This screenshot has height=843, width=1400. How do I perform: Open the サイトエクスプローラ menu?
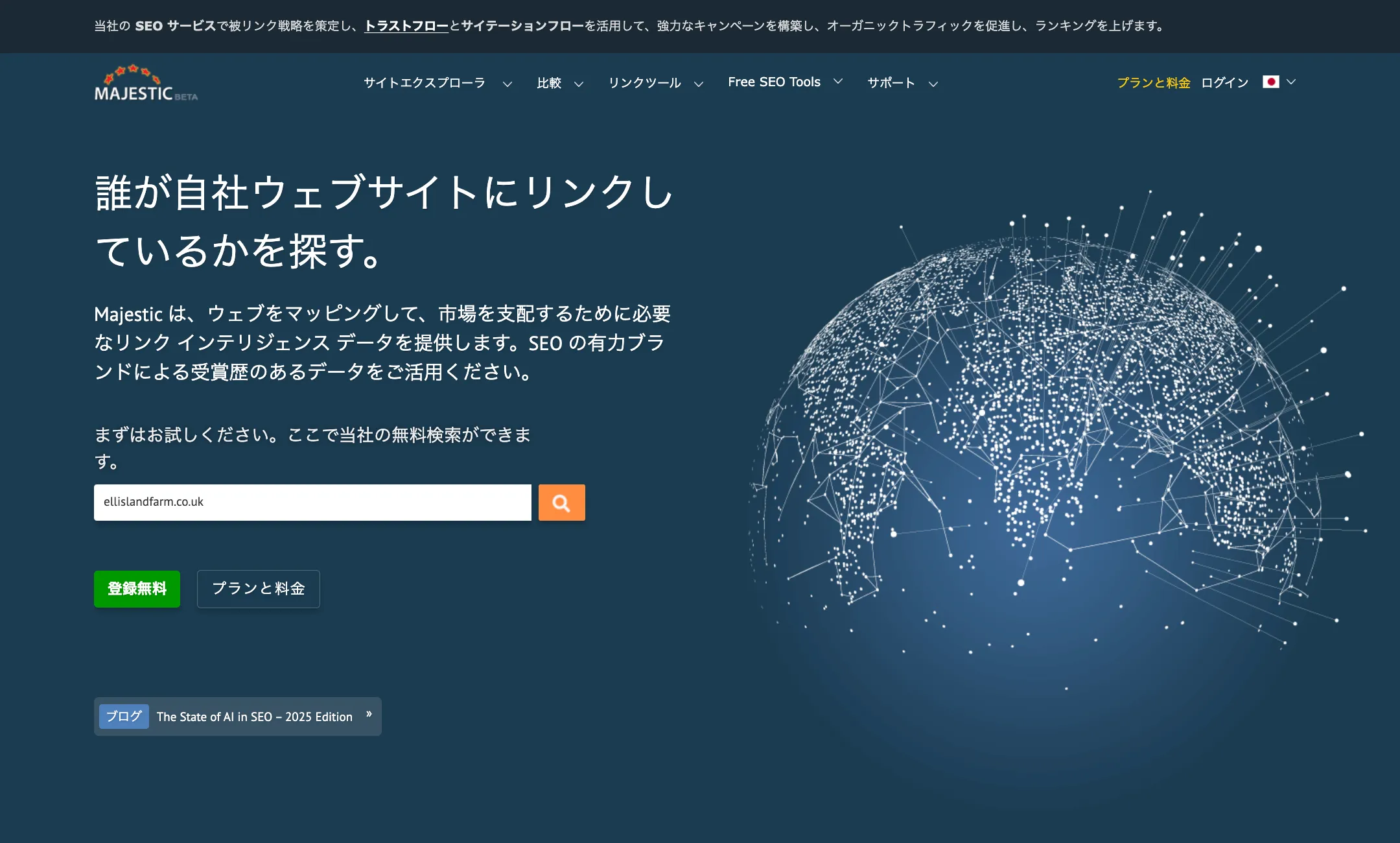point(425,83)
